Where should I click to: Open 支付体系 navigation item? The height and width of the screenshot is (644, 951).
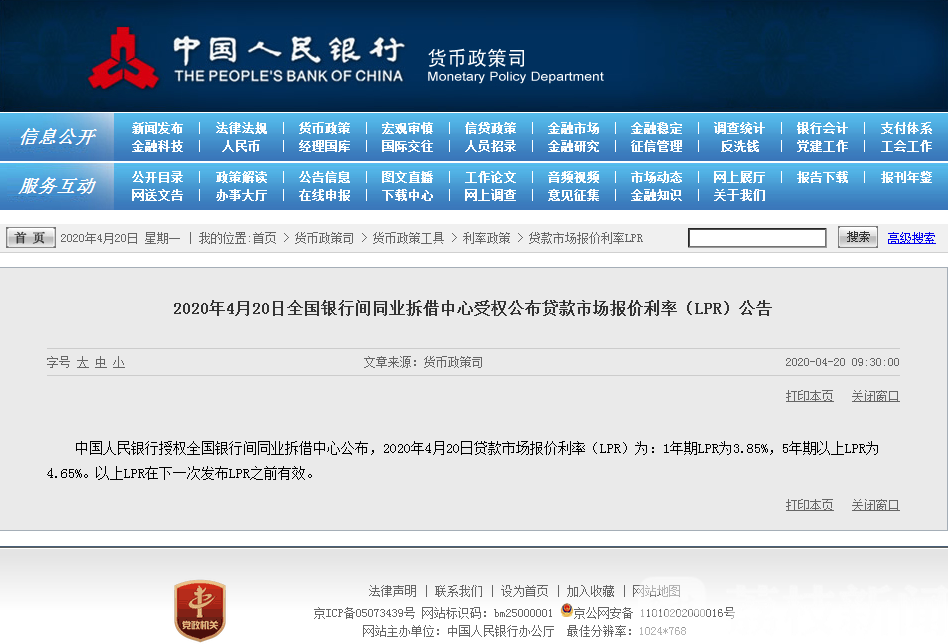coord(906,129)
